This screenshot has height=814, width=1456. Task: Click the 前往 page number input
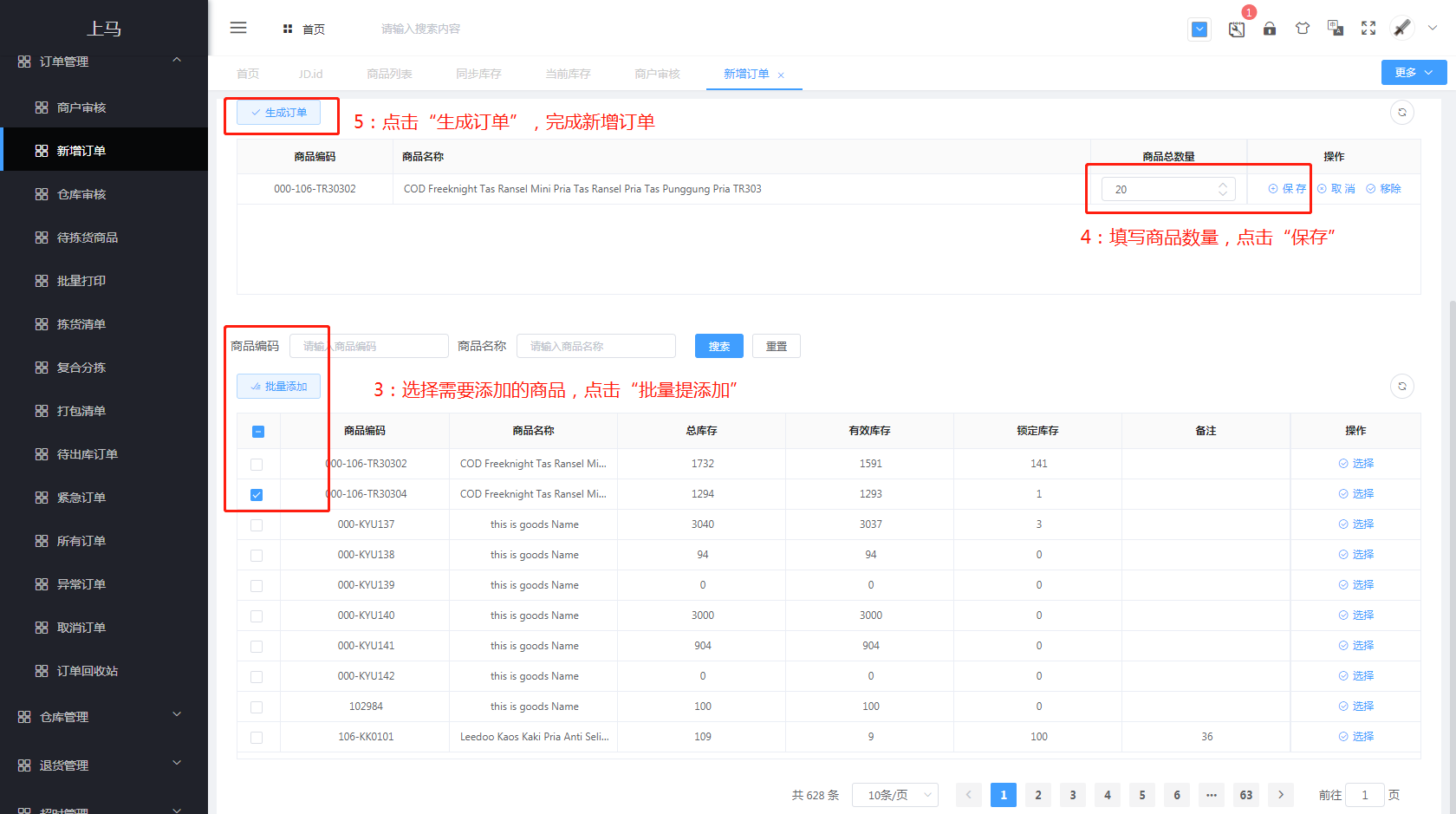(x=1364, y=795)
